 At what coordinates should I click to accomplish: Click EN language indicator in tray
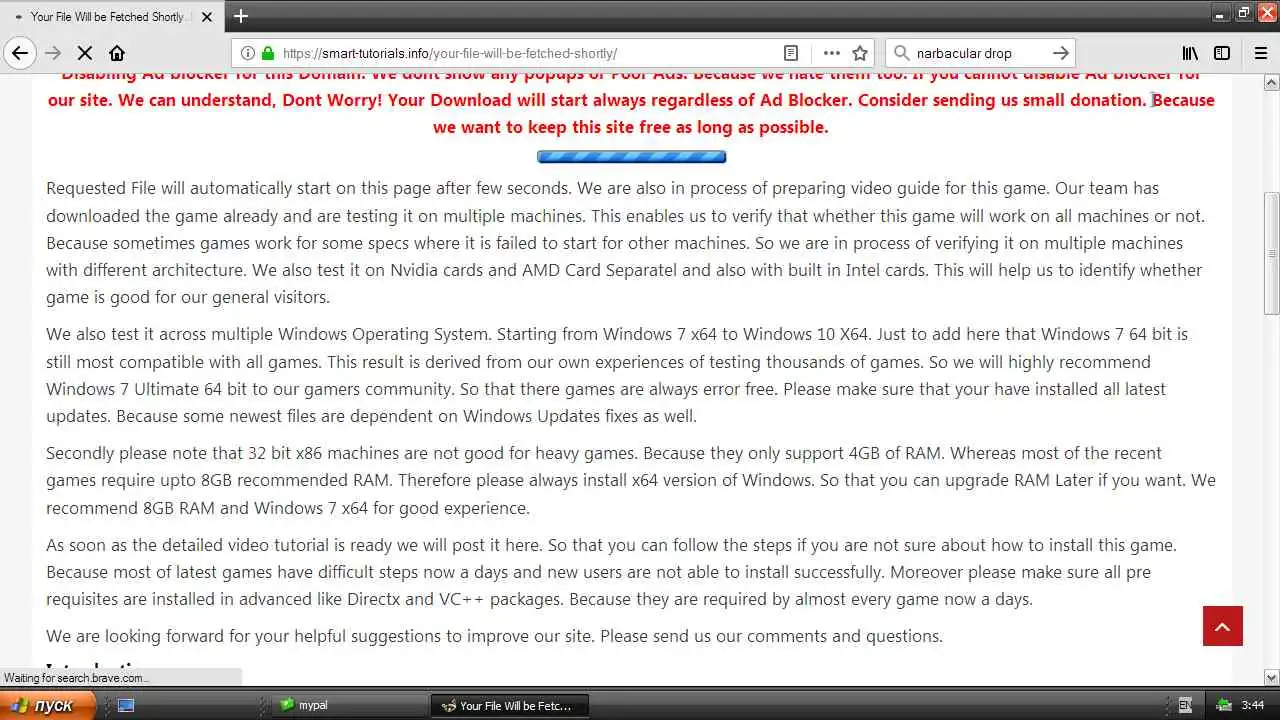[1185, 705]
